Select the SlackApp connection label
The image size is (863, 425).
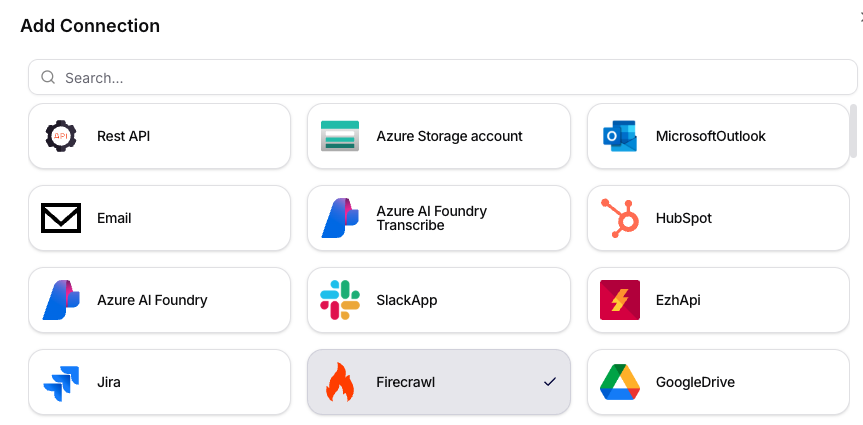click(406, 300)
